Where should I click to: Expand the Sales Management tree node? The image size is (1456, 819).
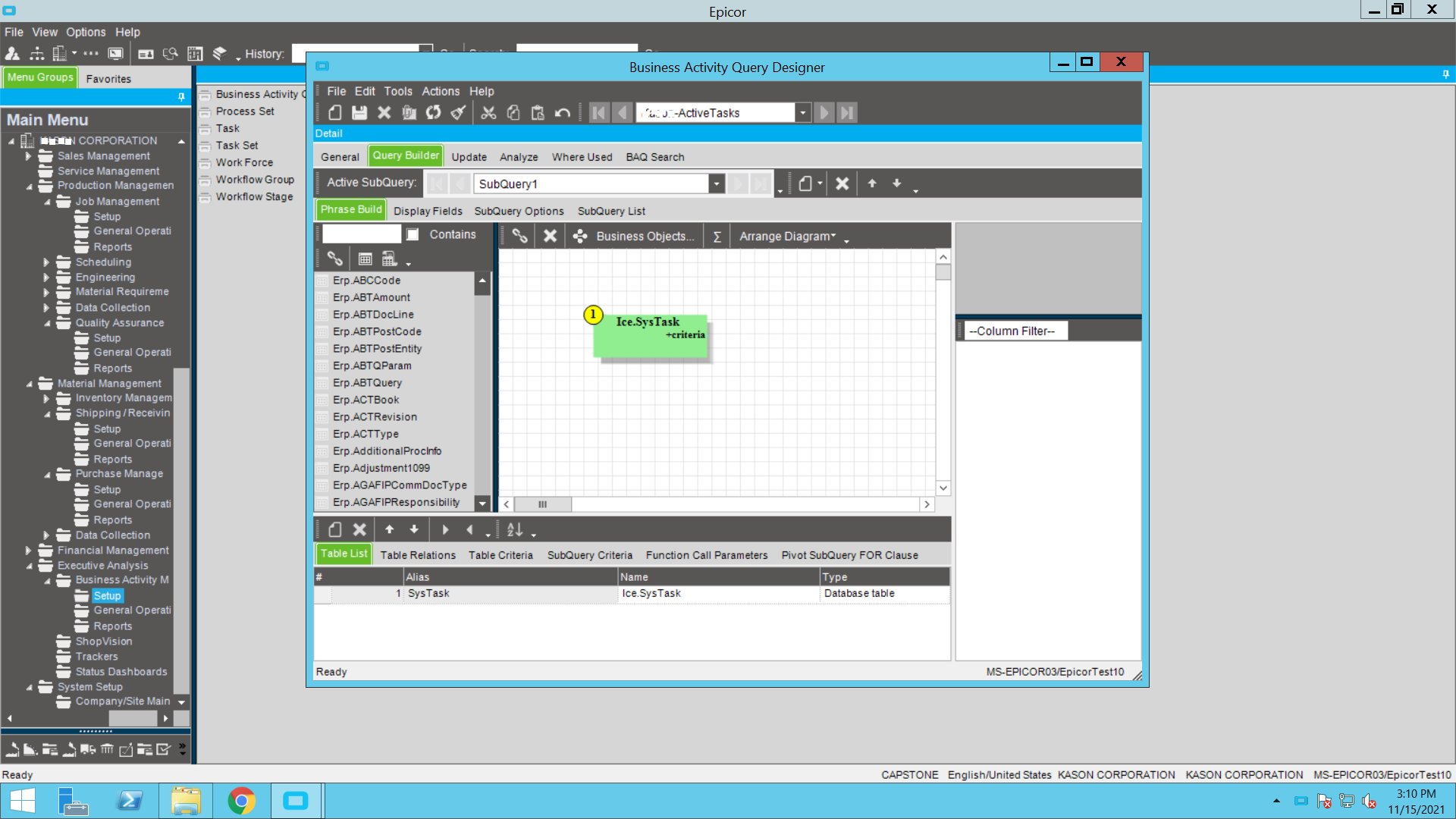point(28,156)
